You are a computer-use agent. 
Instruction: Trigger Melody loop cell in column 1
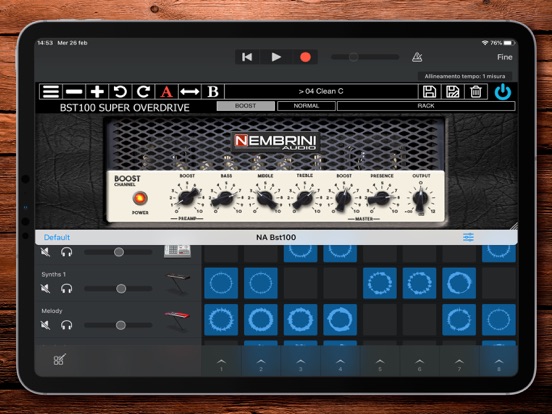[x=221, y=320]
